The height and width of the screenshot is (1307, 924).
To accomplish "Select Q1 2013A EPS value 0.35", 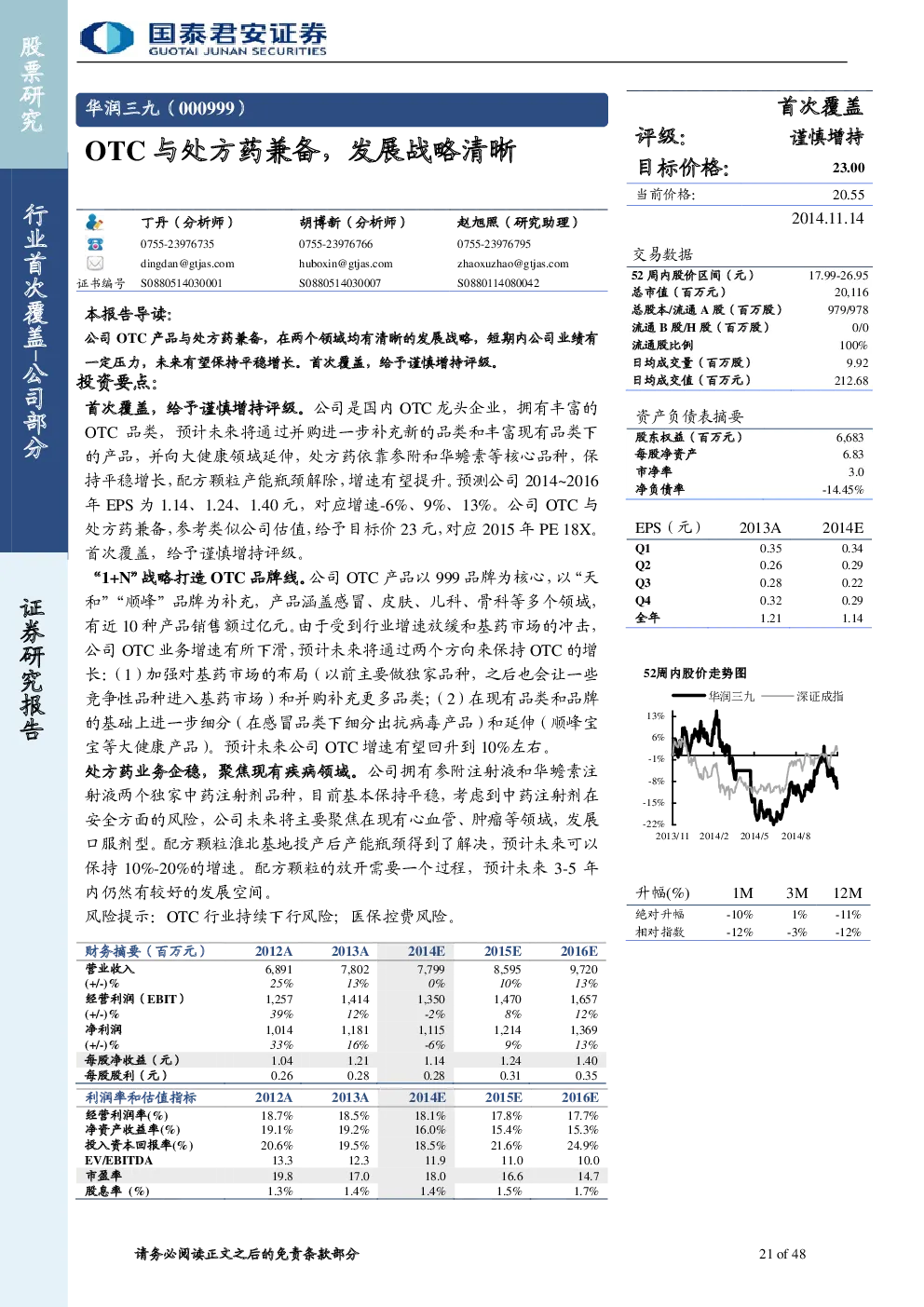I will tap(770, 549).
